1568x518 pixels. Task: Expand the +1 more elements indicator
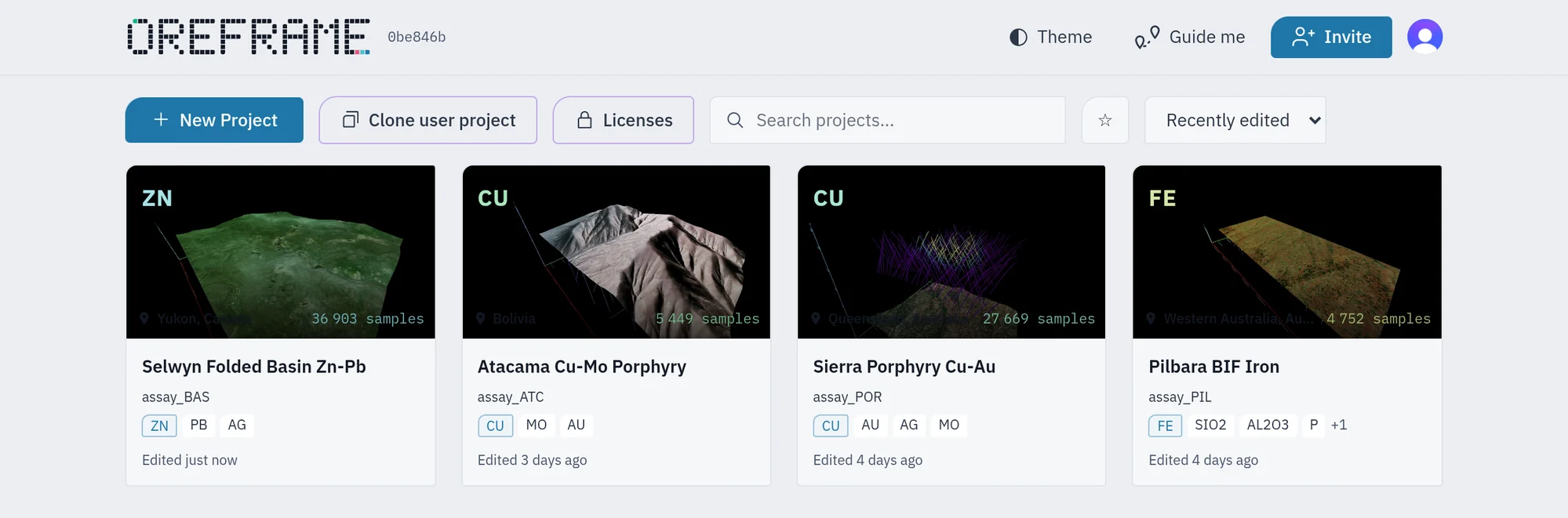pyautogui.click(x=1339, y=425)
